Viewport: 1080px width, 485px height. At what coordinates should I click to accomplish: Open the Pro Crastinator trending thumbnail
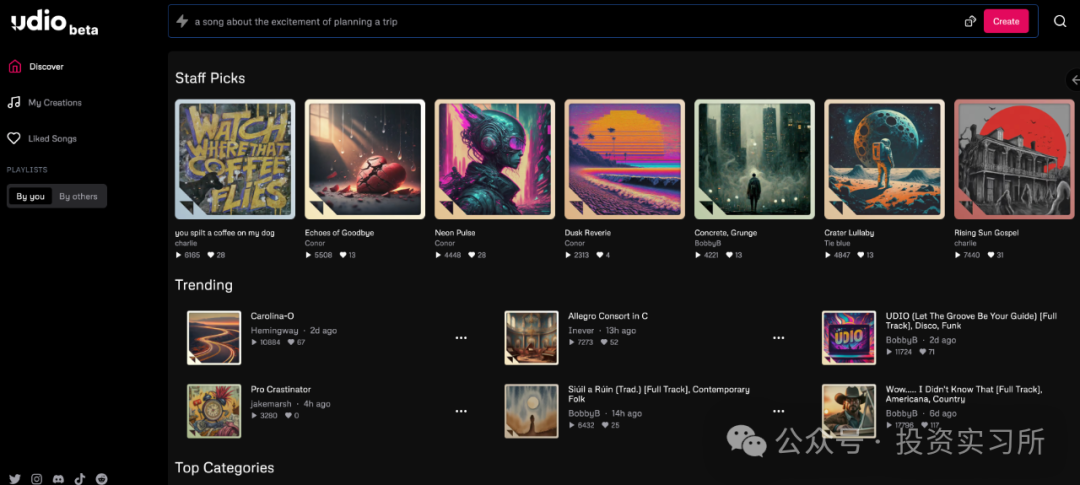214,411
